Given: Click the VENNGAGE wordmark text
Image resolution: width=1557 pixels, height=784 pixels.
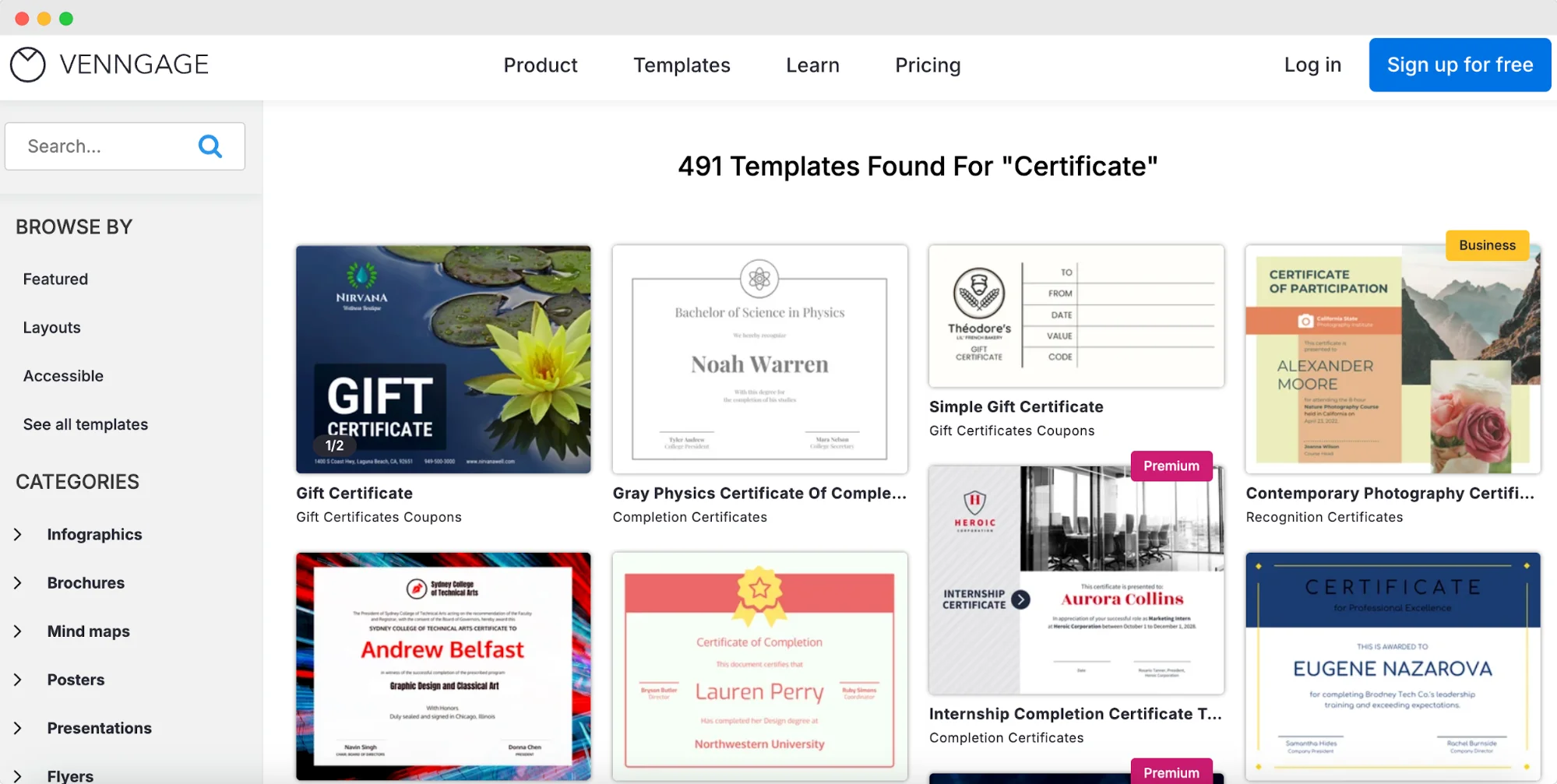Looking at the screenshot, I should click(134, 65).
